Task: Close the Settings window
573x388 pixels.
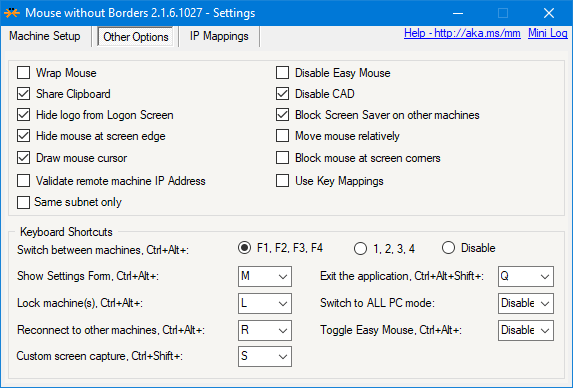Action: coord(549,13)
